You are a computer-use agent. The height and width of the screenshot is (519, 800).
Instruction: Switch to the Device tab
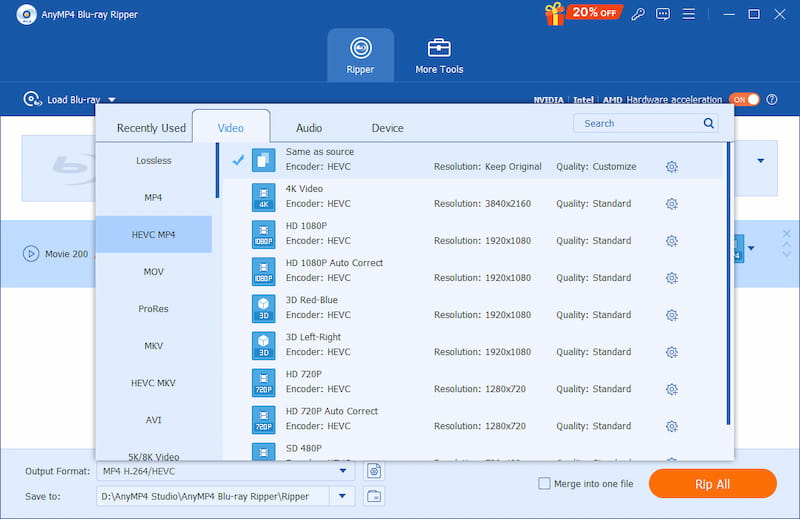[387, 128]
